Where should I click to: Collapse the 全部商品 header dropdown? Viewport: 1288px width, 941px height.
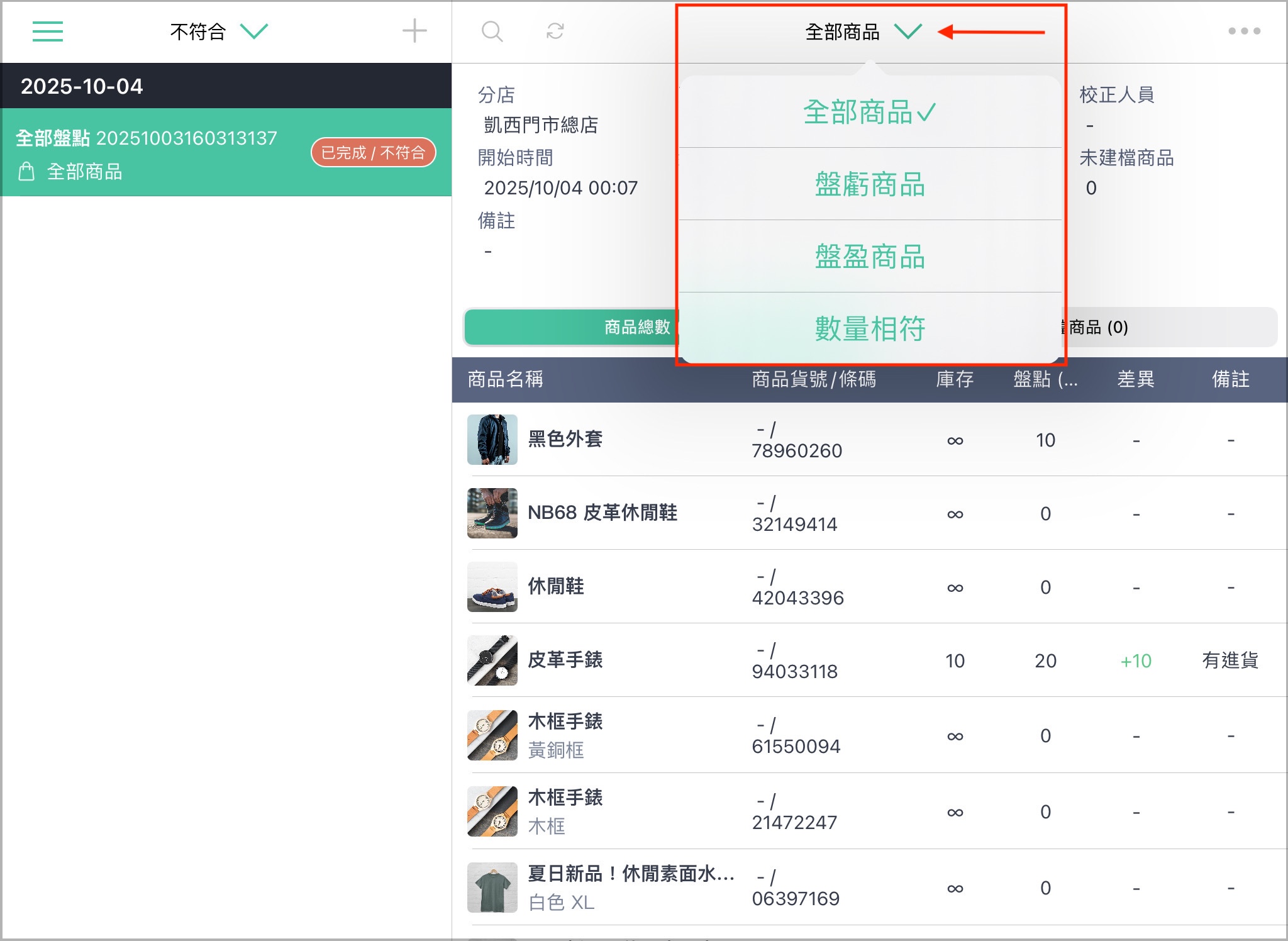863,31
